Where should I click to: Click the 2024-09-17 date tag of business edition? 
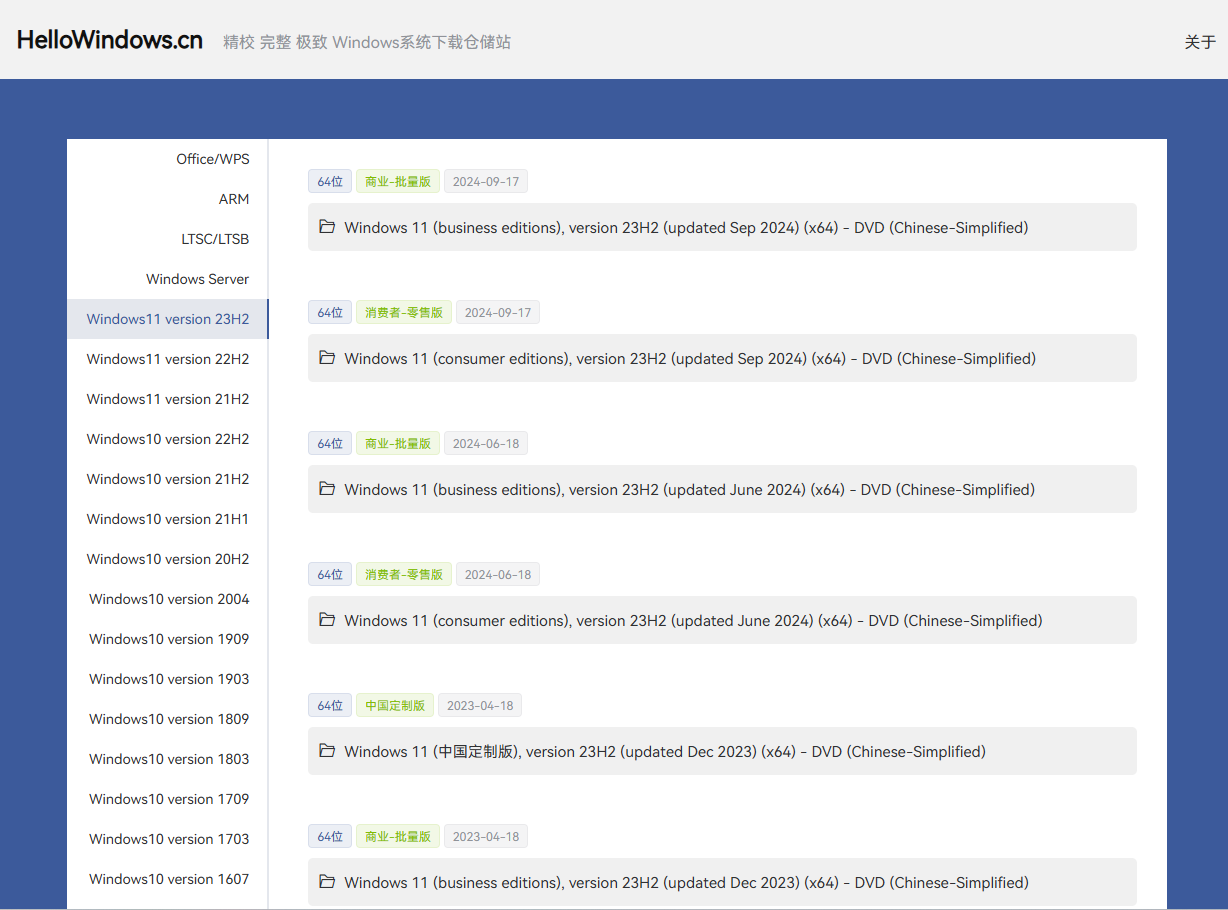[x=485, y=182]
